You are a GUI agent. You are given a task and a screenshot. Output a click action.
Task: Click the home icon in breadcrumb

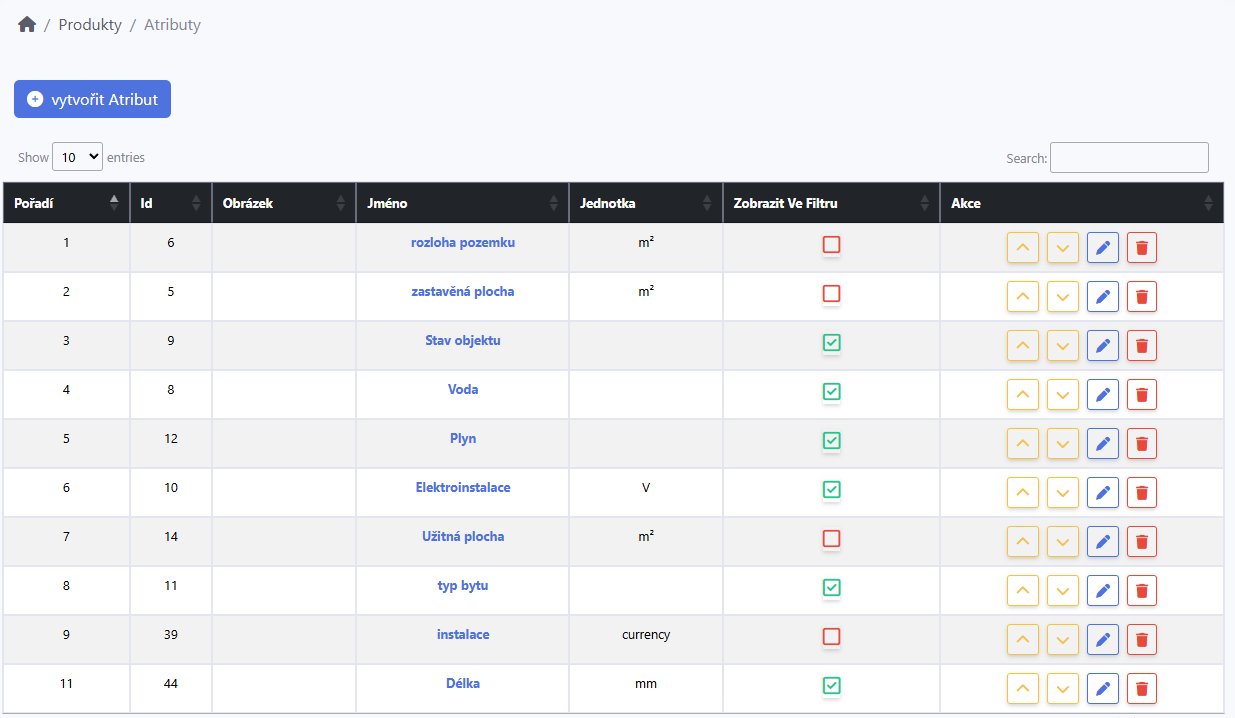pos(27,25)
